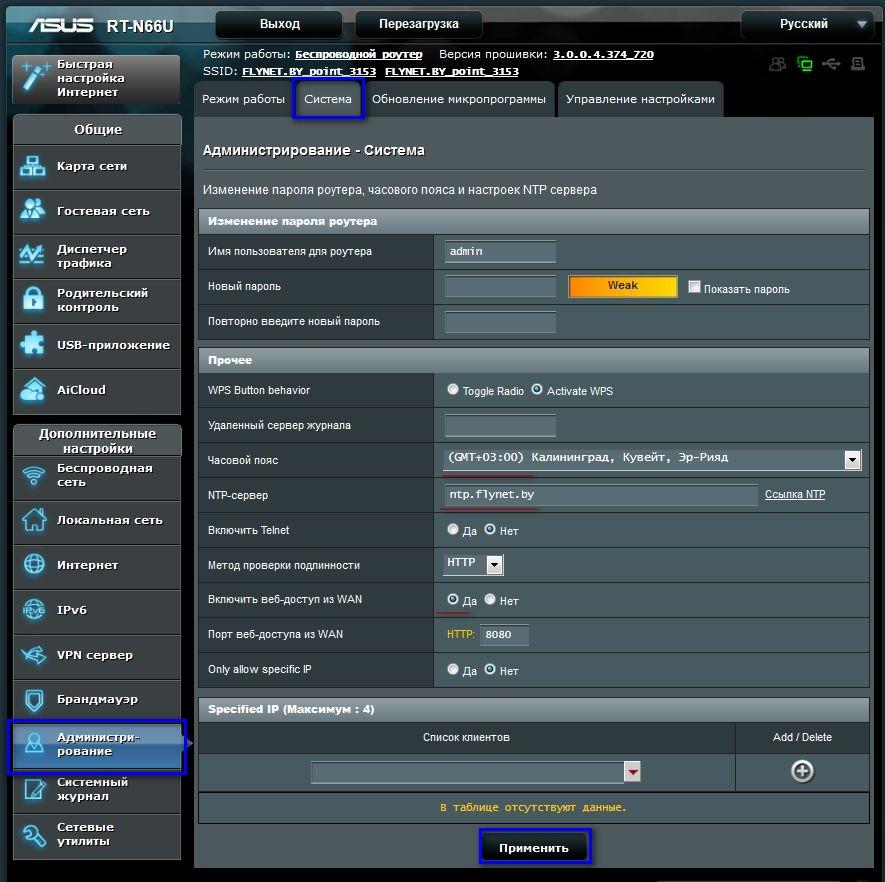The height and width of the screenshot is (882, 885).
Task: Select Да for Only allow specific IP
Action: tap(453, 669)
